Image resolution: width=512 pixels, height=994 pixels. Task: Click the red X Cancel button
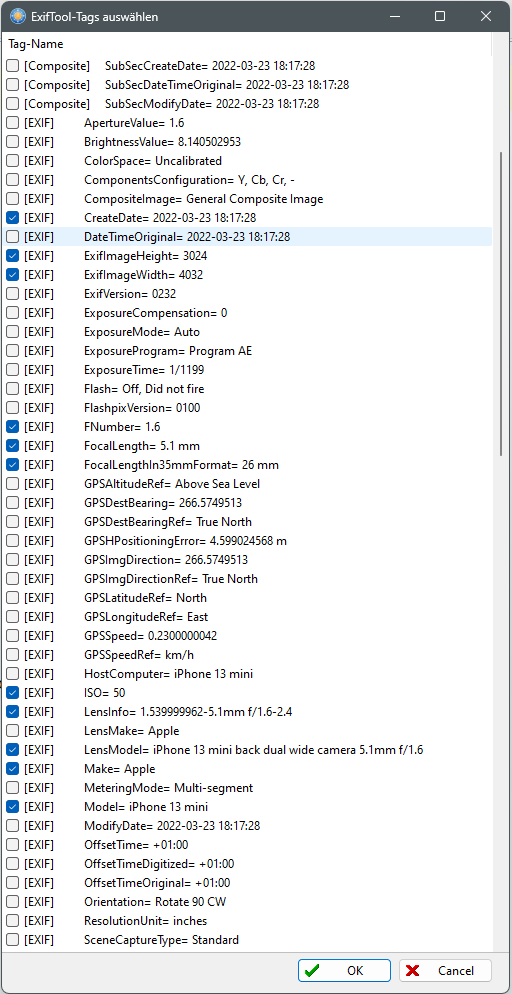pyautogui.click(x=445, y=971)
